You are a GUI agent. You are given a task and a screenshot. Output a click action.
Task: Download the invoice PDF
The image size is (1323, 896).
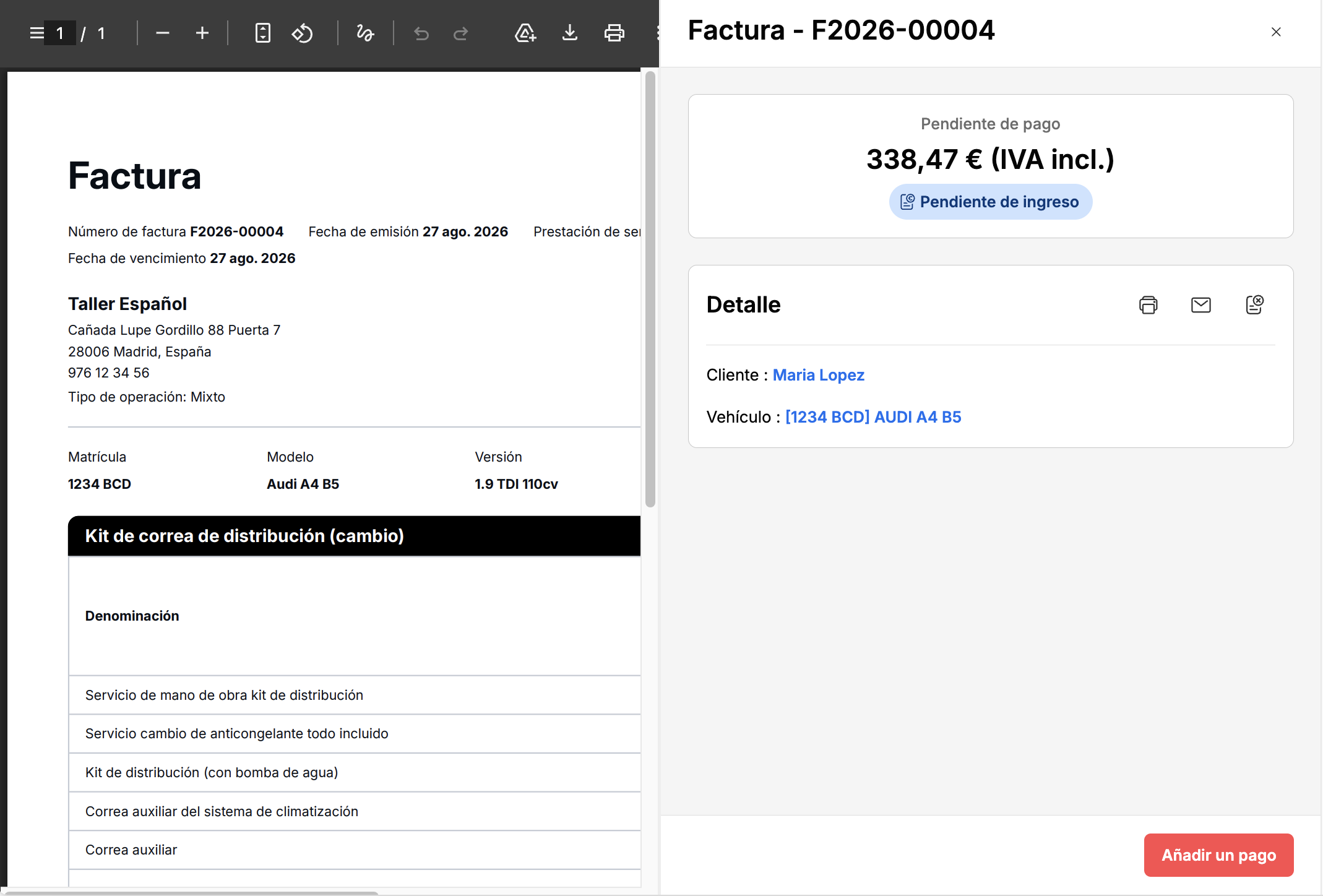570,33
